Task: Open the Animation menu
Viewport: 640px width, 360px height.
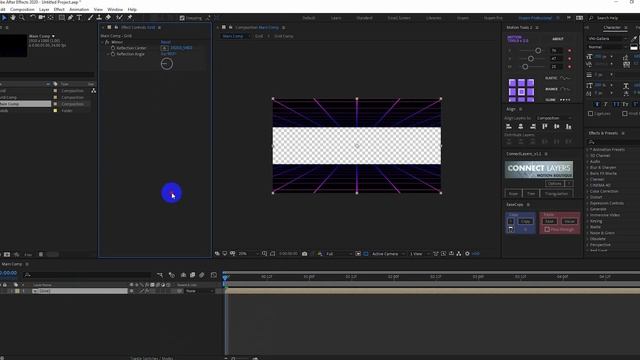Action: point(79,9)
